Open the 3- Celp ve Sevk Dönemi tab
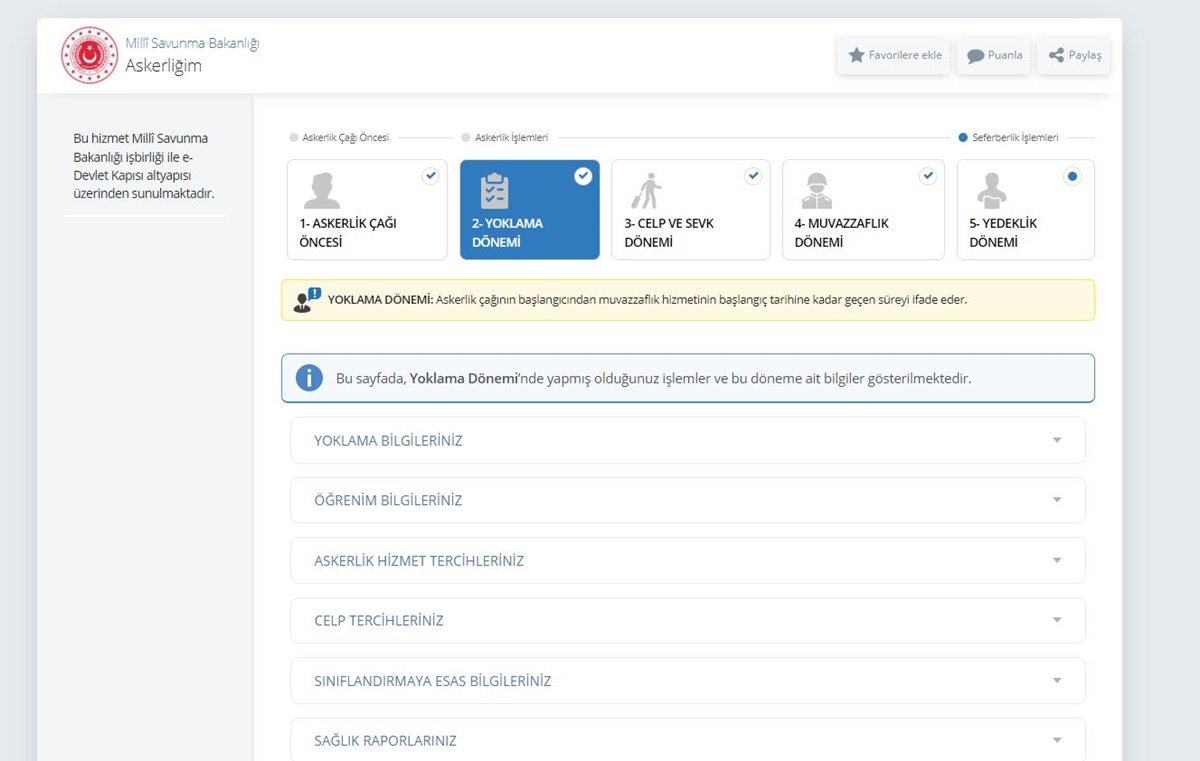This screenshot has width=1200, height=761. (x=690, y=210)
